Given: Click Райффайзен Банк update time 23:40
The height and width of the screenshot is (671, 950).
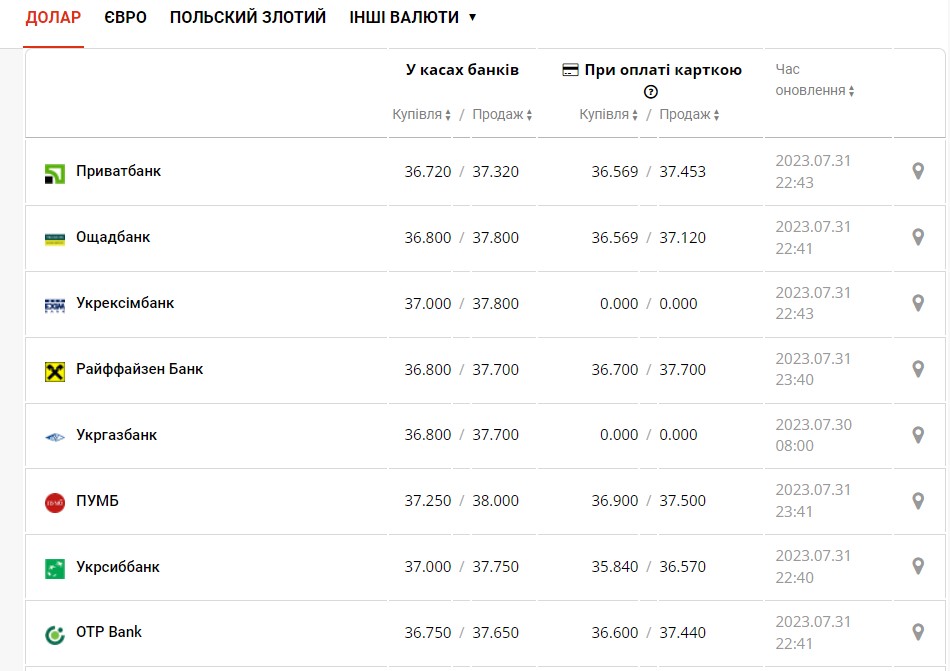Looking at the screenshot, I should (x=794, y=380).
